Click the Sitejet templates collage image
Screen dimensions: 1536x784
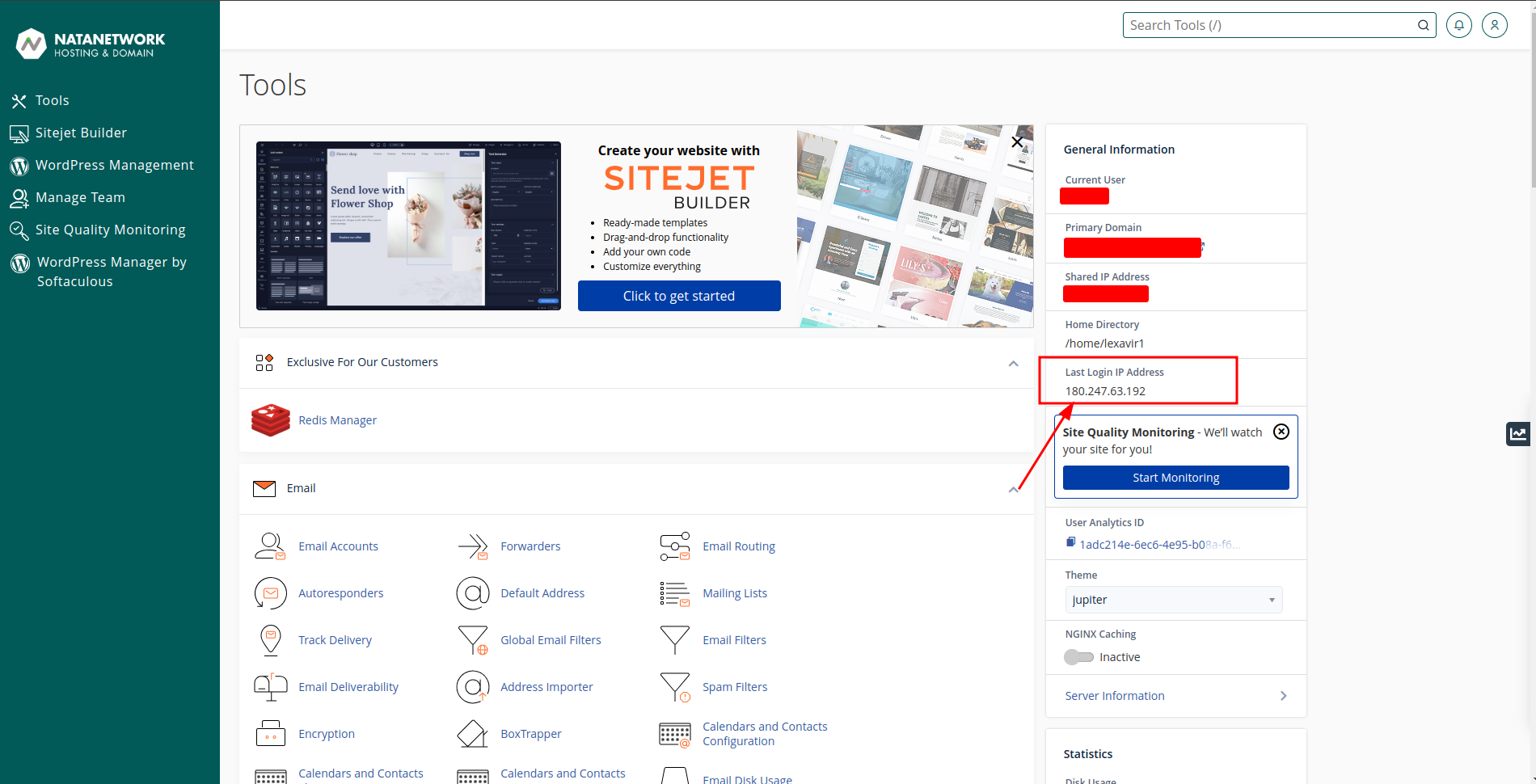pyautogui.click(x=915, y=226)
